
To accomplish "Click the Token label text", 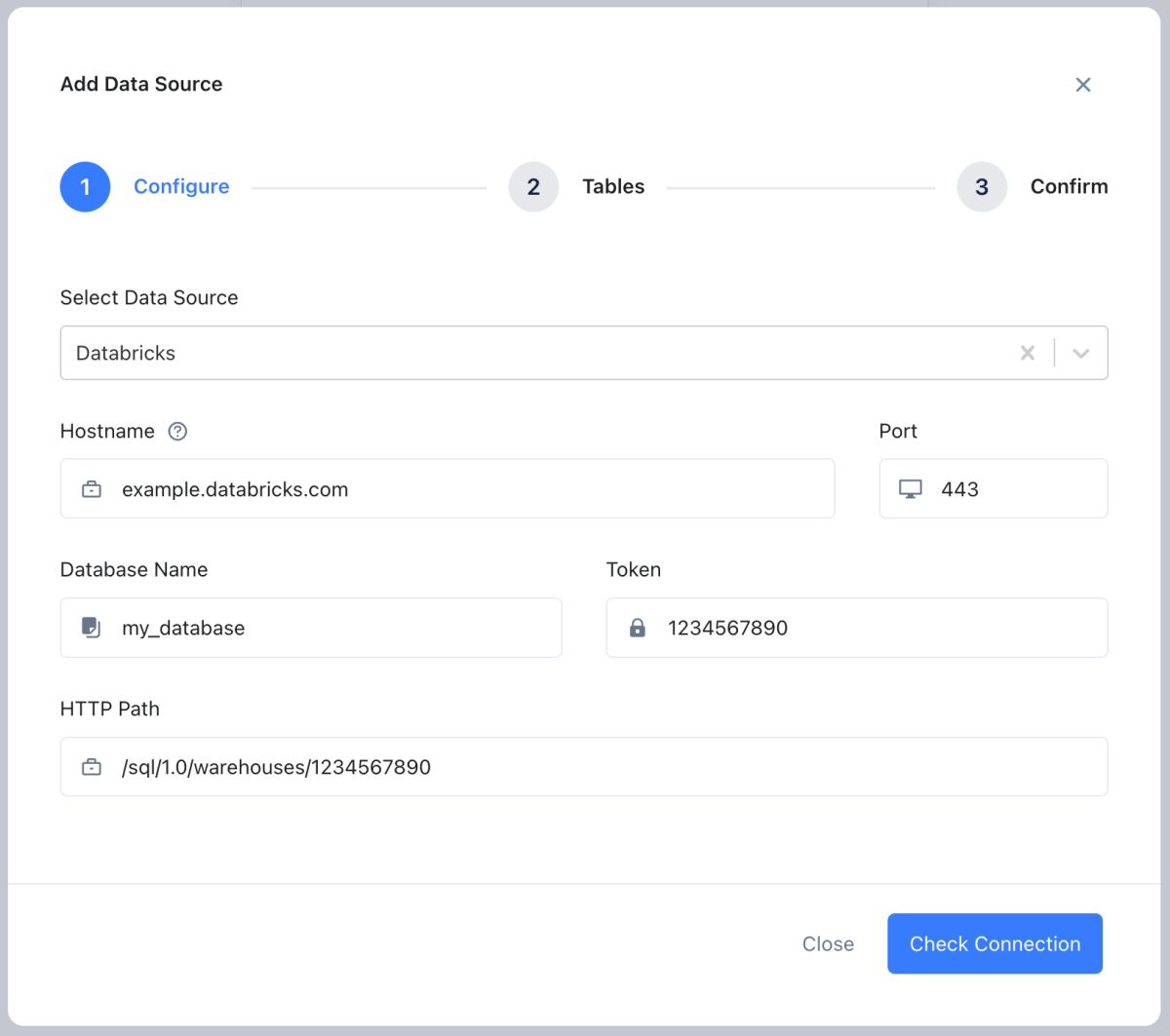I will click(634, 569).
